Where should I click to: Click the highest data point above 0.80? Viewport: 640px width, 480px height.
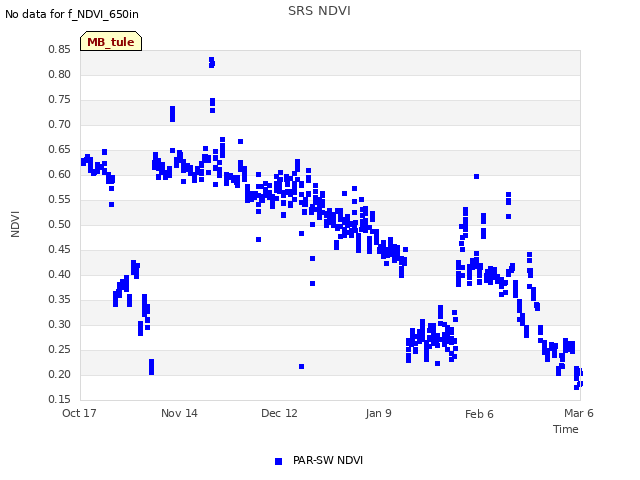pos(211,60)
